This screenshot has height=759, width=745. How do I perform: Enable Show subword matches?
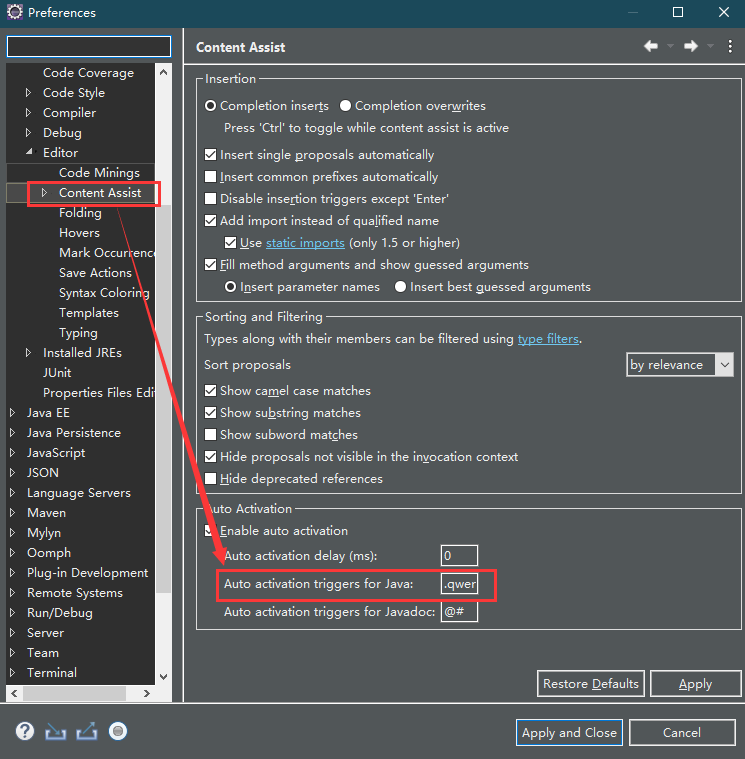(x=210, y=435)
